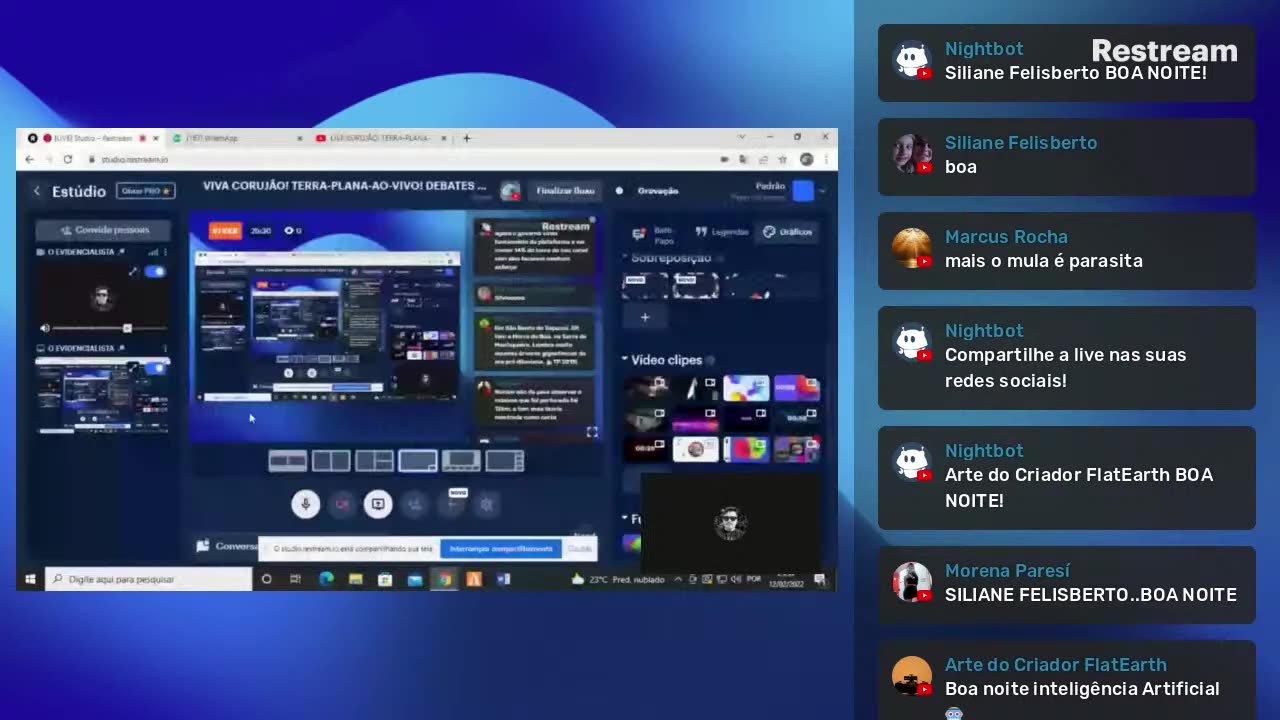Screen dimensions: 1280x720
Task: Go back using the arrow beside Estúdio
Action: coord(37,191)
